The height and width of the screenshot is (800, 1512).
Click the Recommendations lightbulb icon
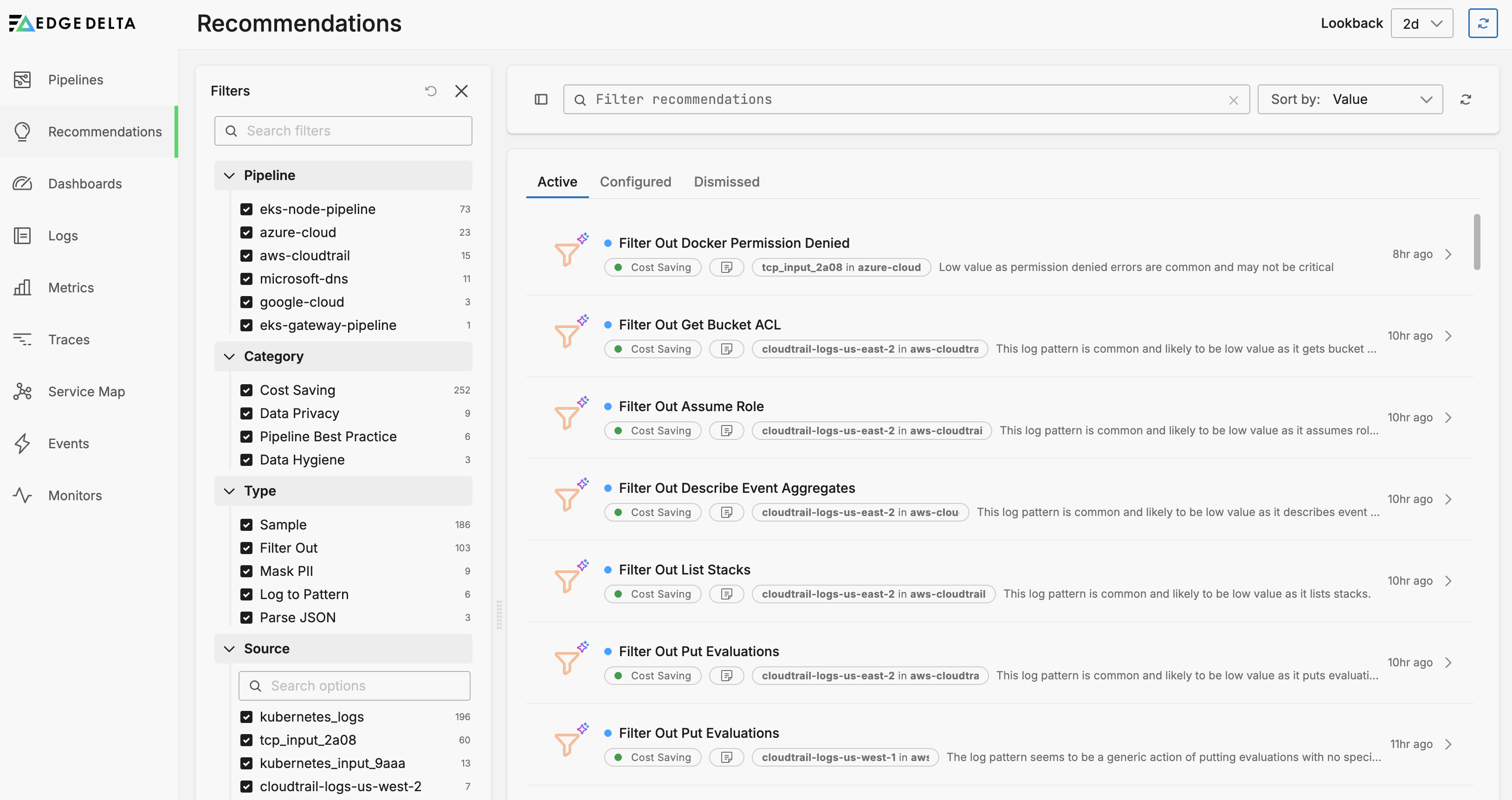22,131
